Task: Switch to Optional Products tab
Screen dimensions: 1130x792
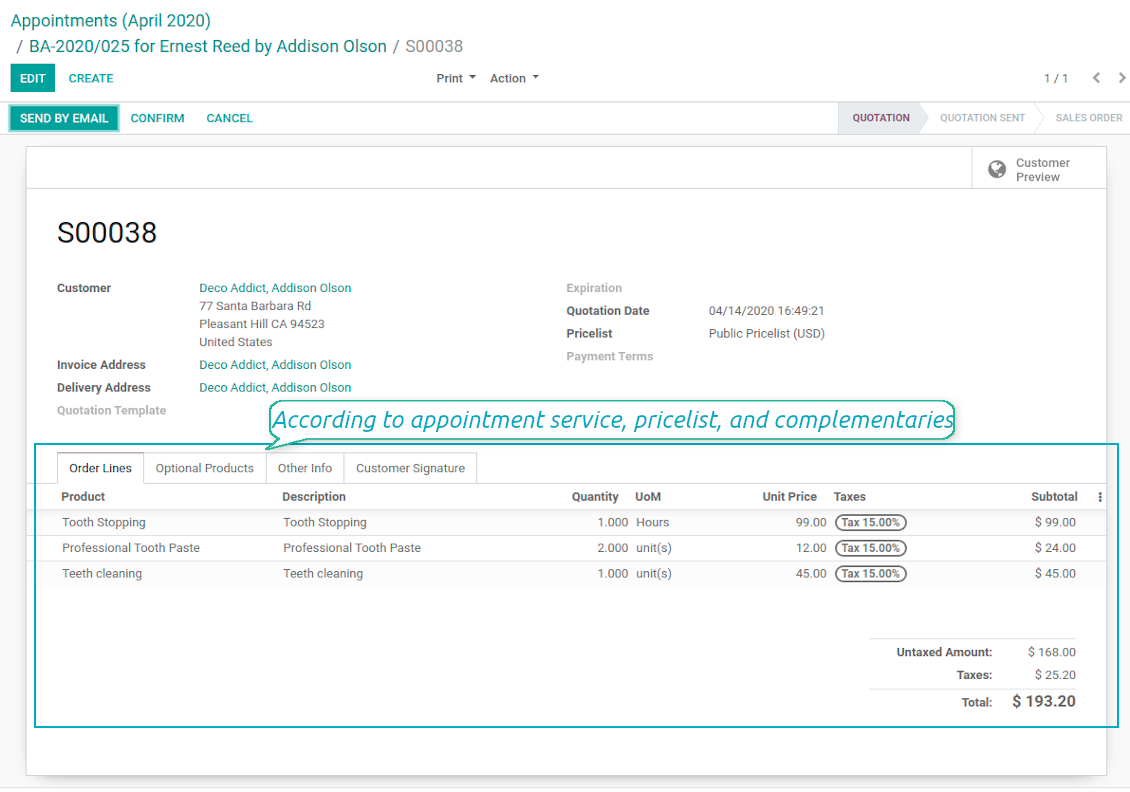Action: tap(205, 468)
